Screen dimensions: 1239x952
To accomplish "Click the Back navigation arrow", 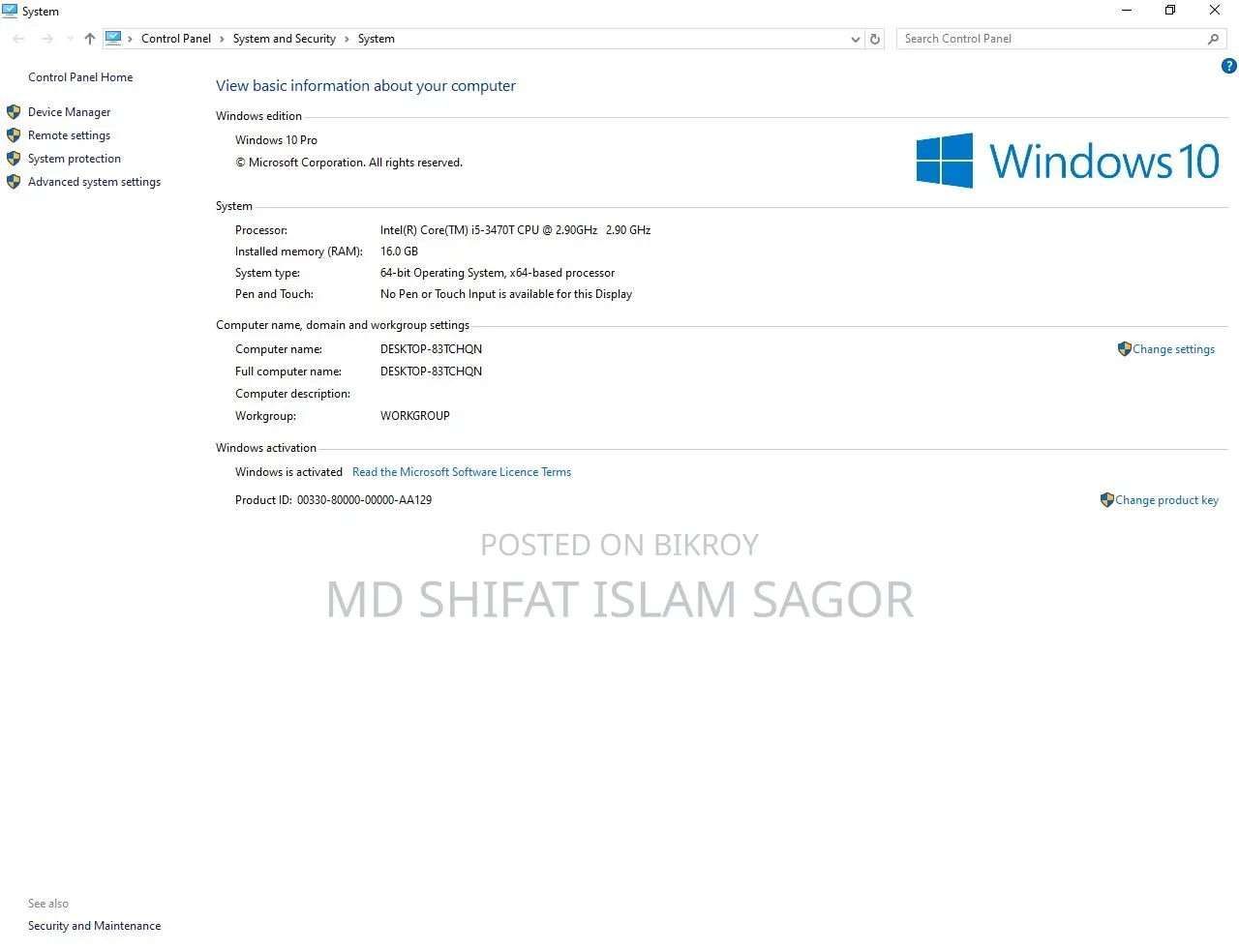I will pos(19,39).
